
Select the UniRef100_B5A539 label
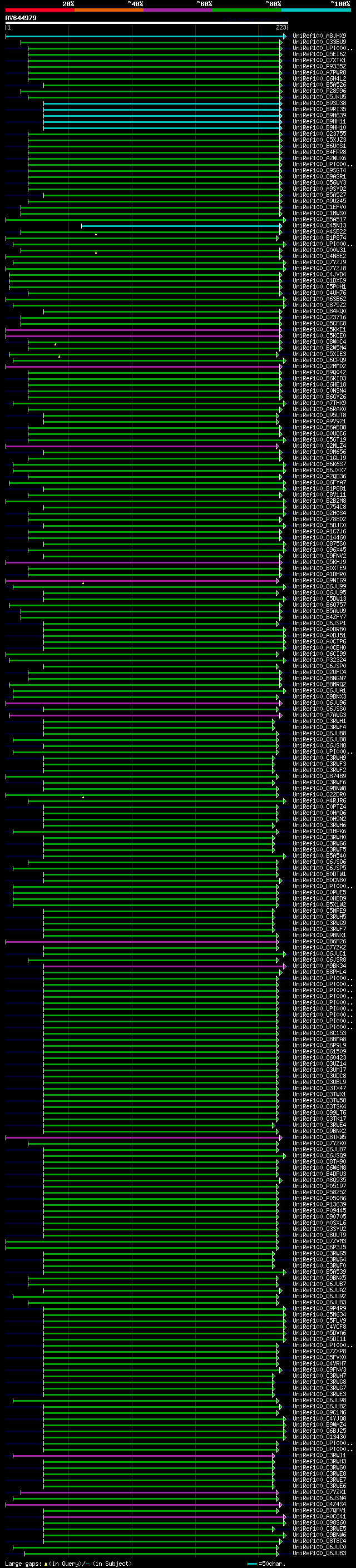[x=319, y=1272]
